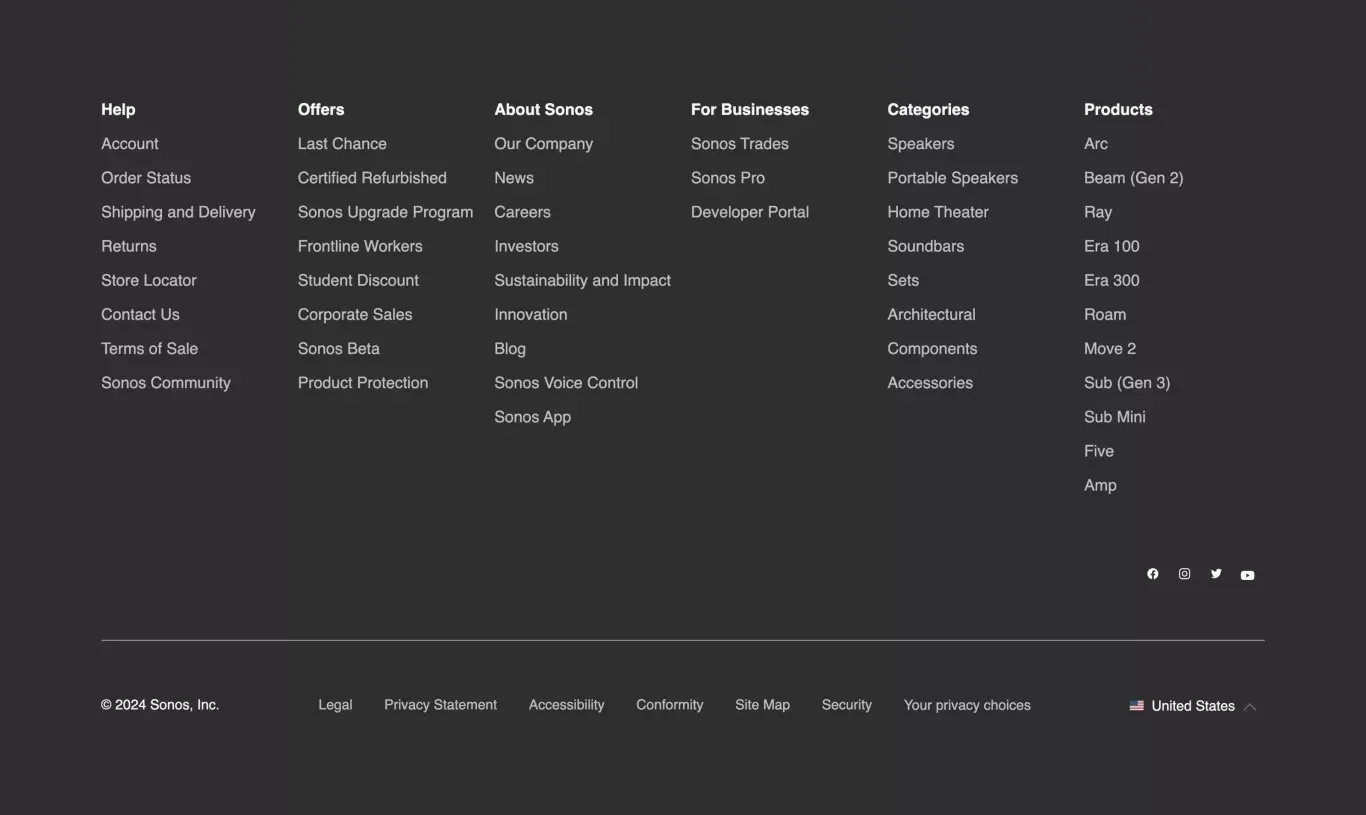Open Accessibility footer link

click(x=567, y=705)
